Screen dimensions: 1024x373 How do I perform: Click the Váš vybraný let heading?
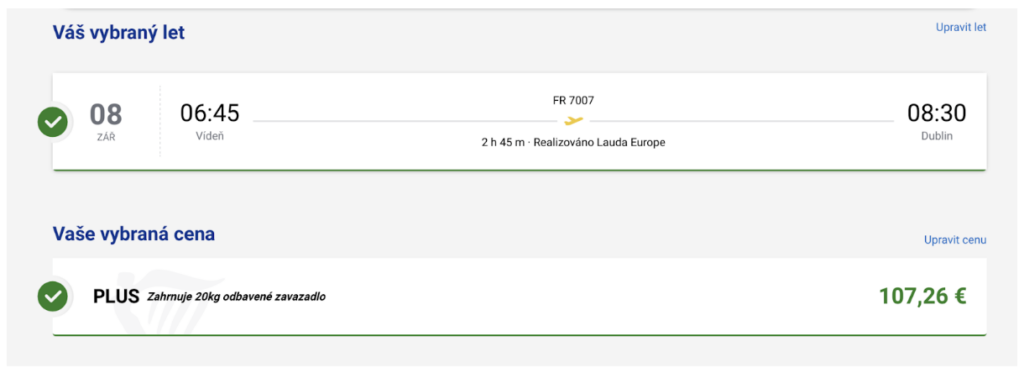click(119, 33)
